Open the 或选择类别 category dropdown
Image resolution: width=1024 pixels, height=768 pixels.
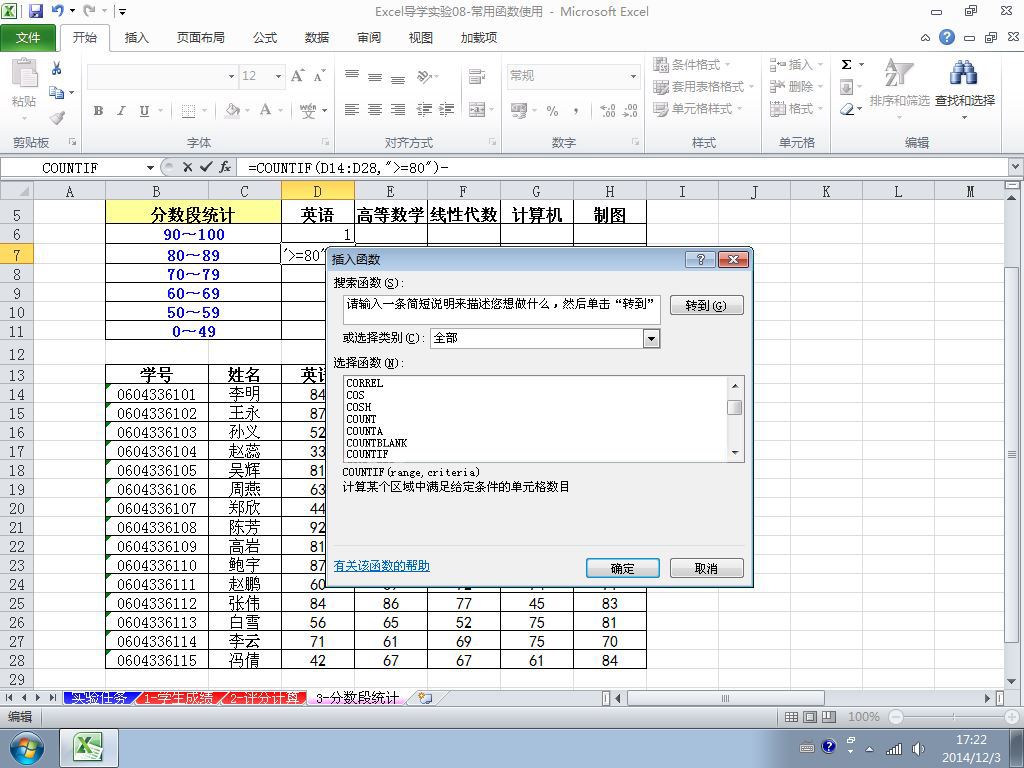[651, 338]
